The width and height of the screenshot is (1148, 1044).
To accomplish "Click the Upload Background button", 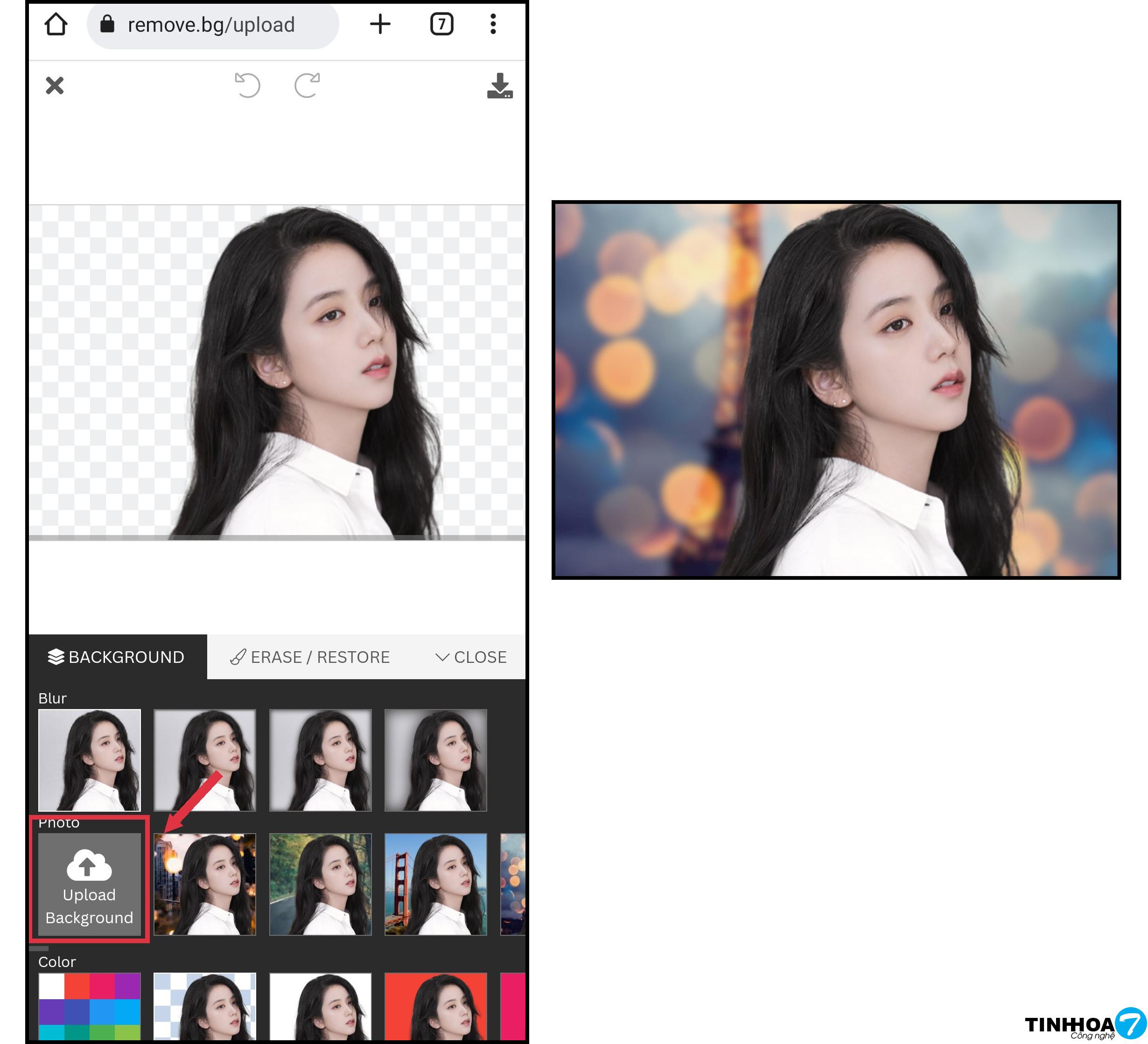I will (x=90, y=884).
